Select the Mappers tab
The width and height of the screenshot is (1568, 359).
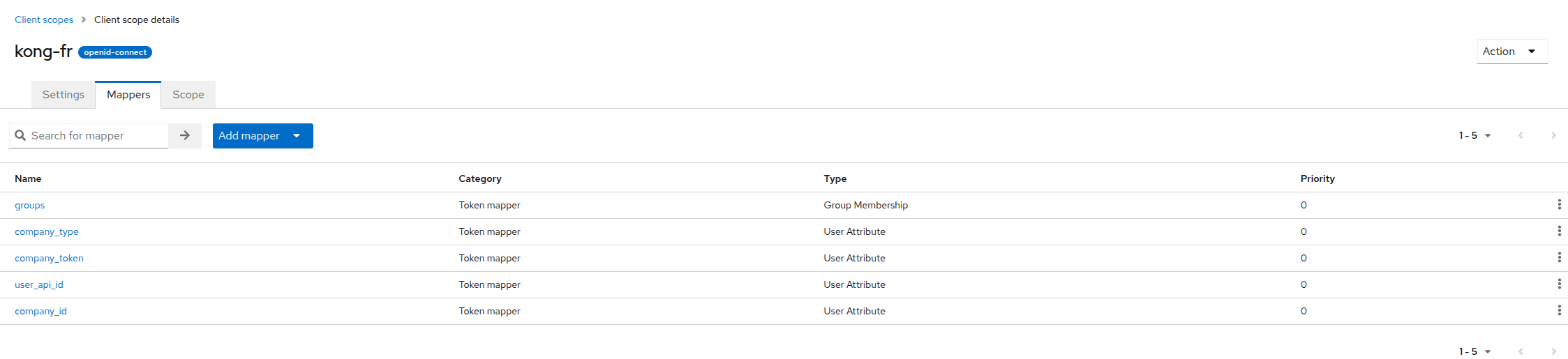[x=128, y=95]
